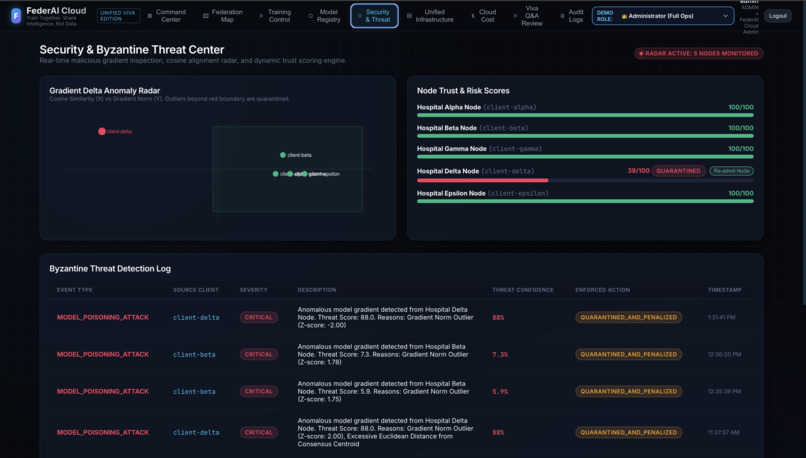
Task: Open the Federation Map tab
Action: point(223,16)
